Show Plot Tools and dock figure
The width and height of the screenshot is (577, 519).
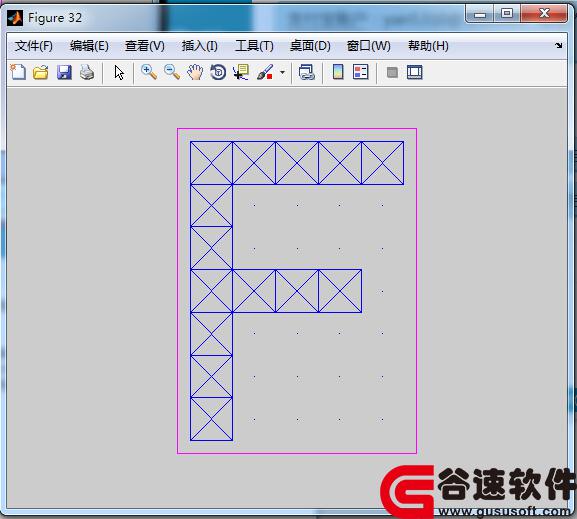[415, 72]
